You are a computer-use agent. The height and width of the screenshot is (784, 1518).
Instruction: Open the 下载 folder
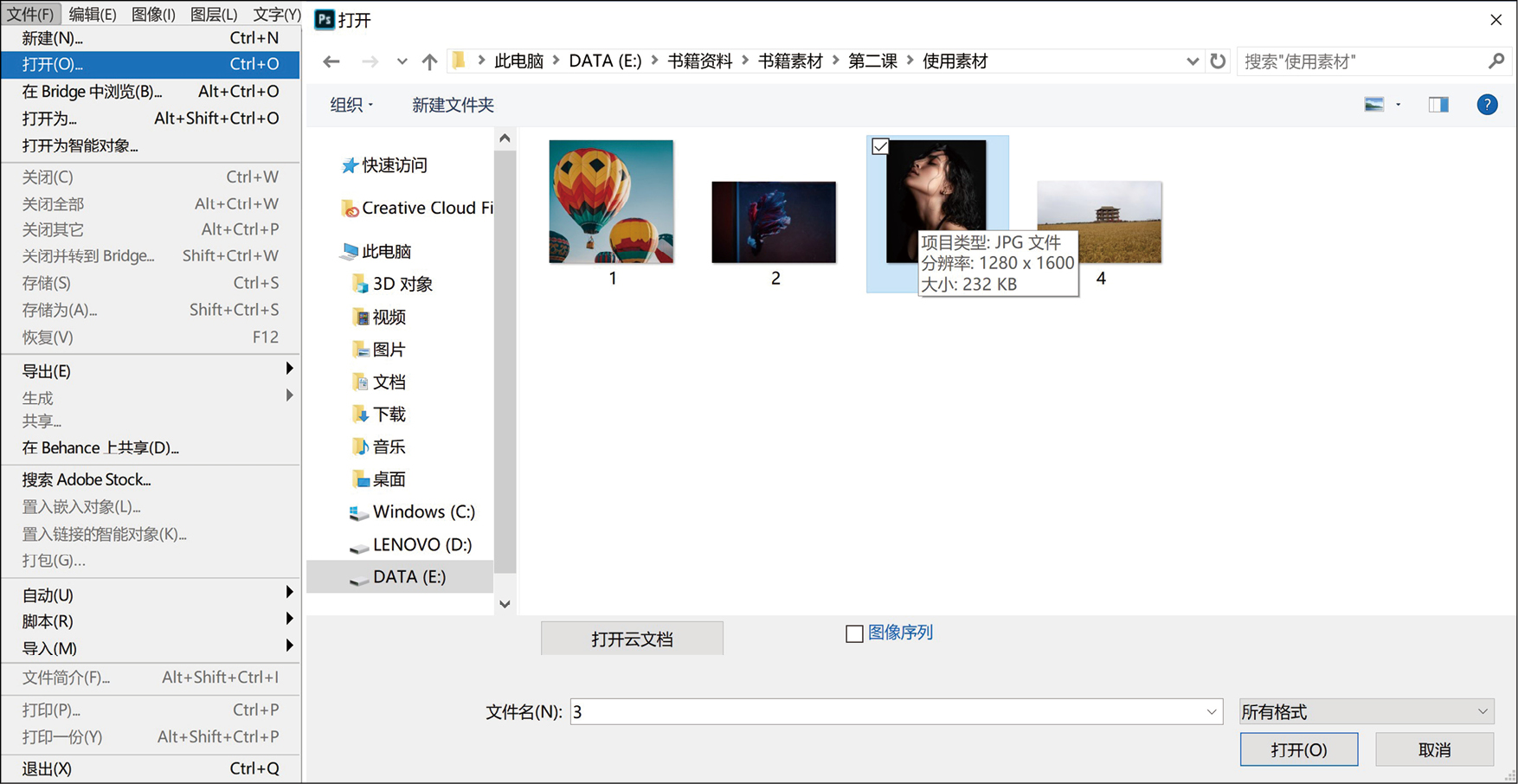point(379,414)
